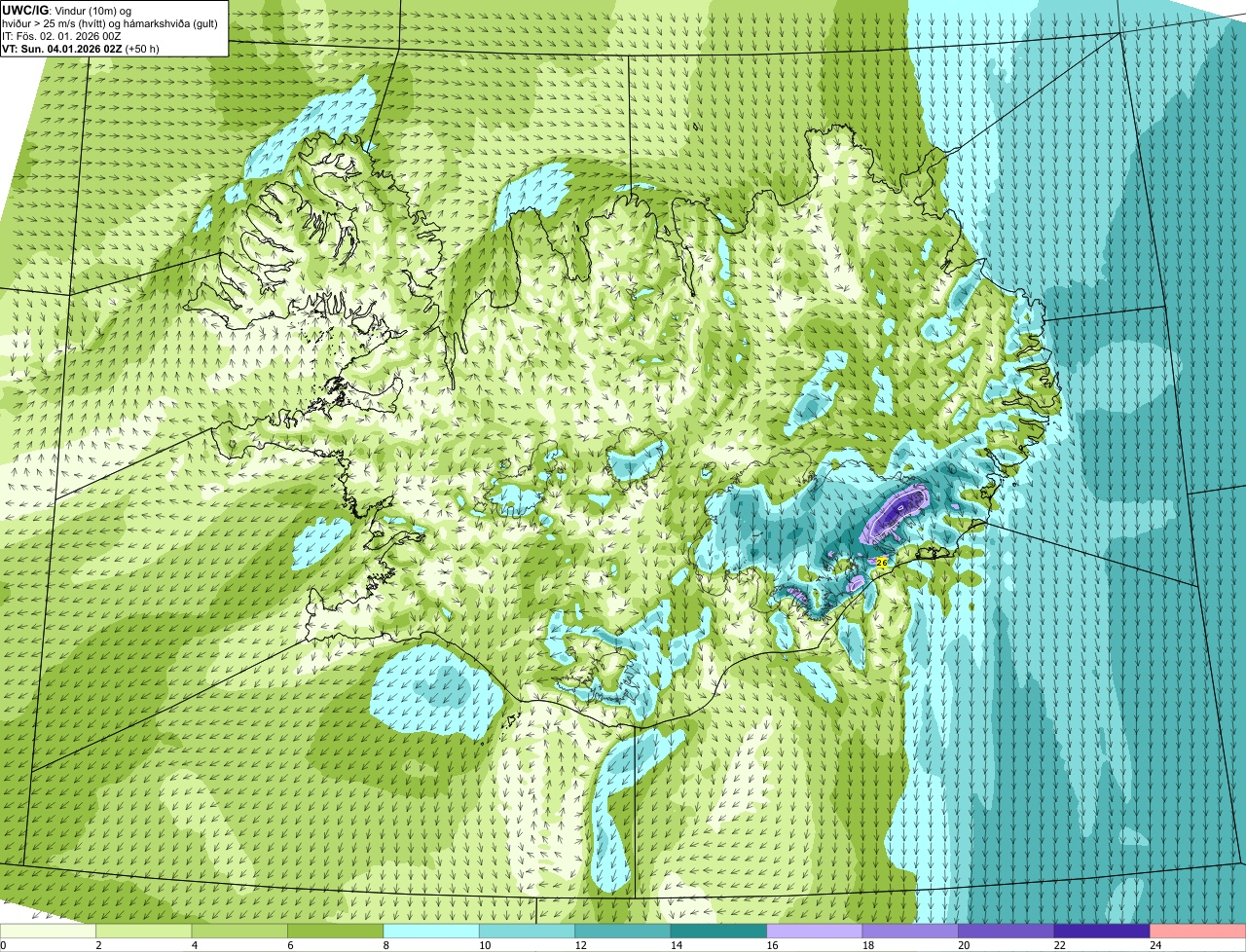Pick the 22–24 m/s dark indigo color segment
Screen dimensions: 1246x952
point(1102,931)
